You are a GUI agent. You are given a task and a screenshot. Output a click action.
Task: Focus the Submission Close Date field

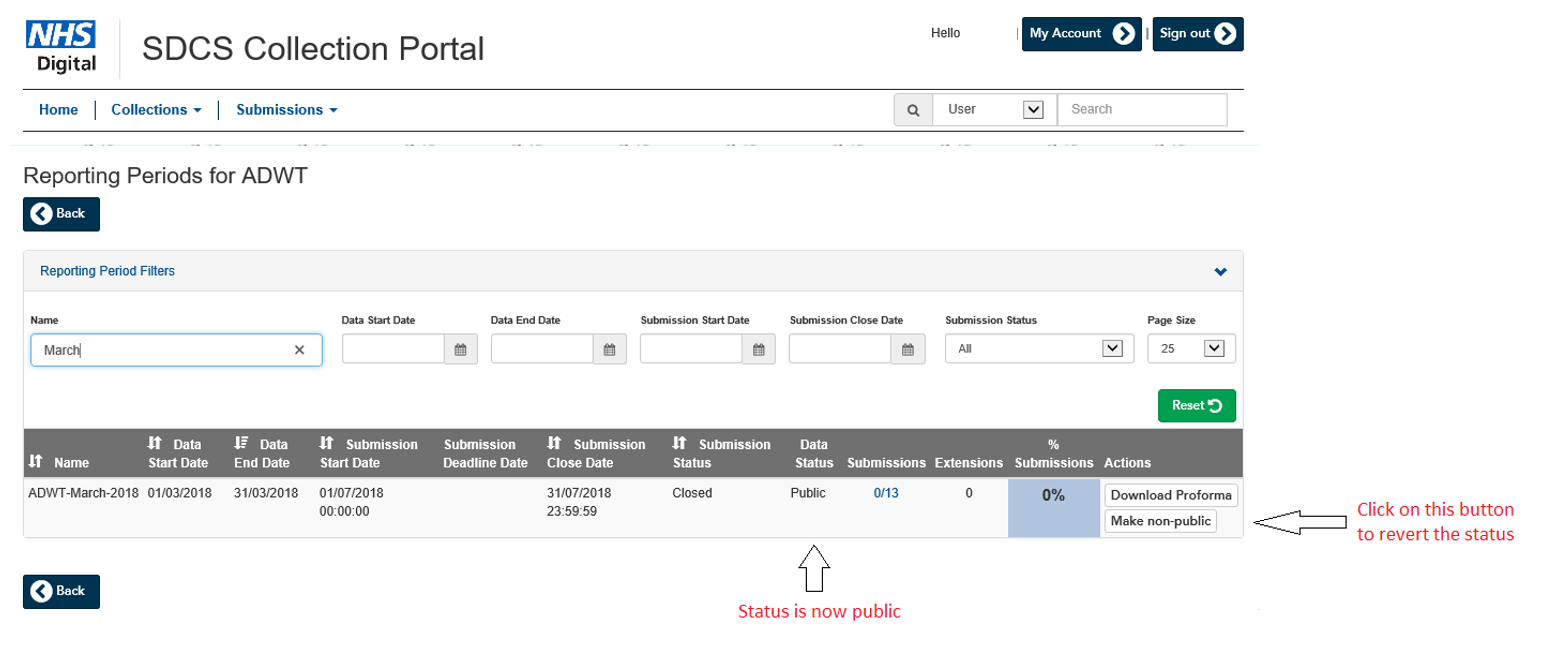point(840,349)
